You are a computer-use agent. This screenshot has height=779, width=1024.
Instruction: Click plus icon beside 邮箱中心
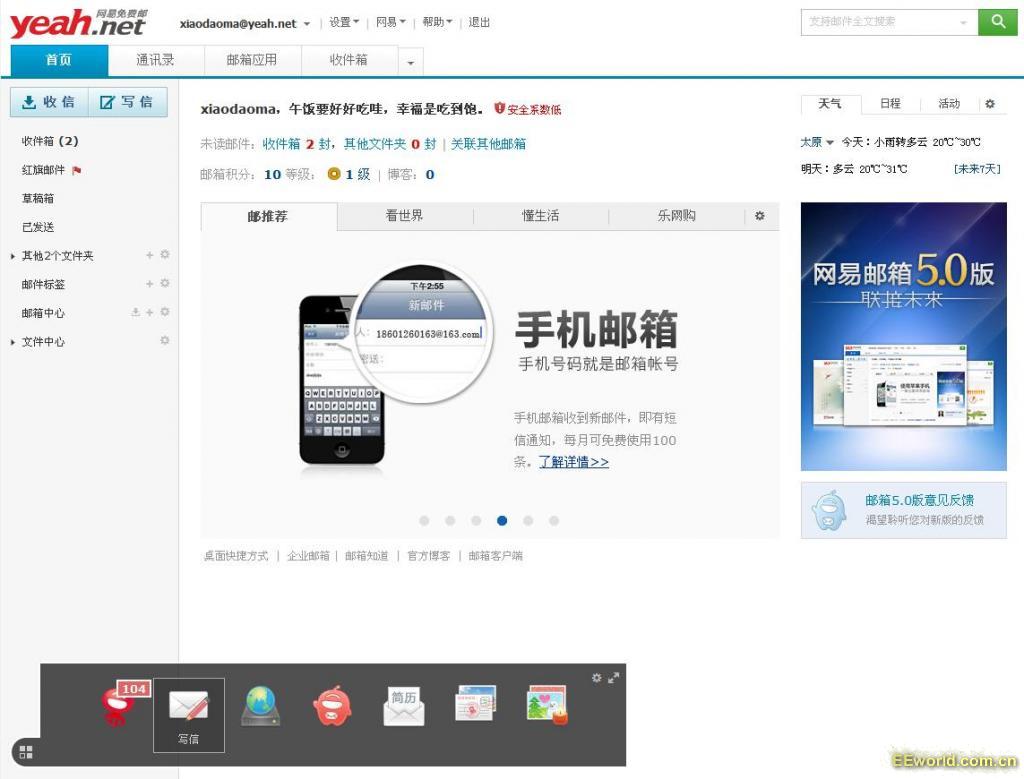(150, 313)
